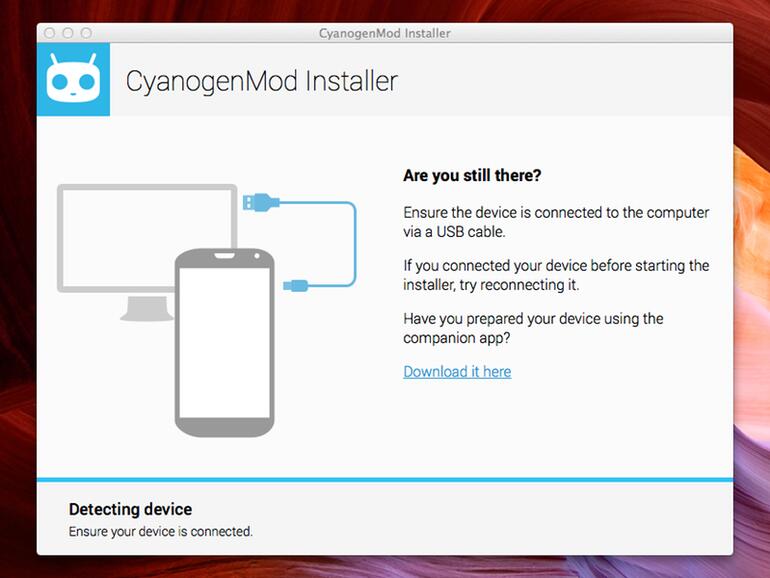The height and width of the screenshot is (578, 770).
Task: Click the paragraph about reconnecting device
Action: [556, 275]
